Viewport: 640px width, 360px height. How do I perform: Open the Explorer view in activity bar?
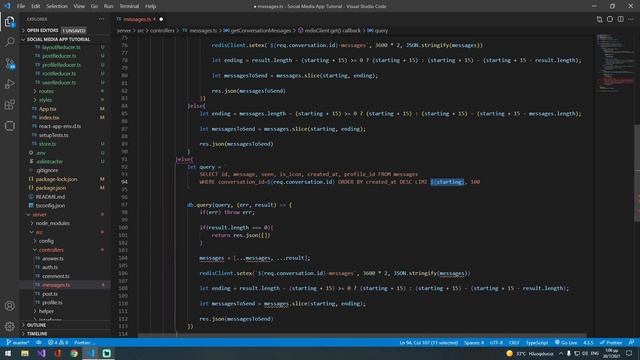[x=9, y=21]
